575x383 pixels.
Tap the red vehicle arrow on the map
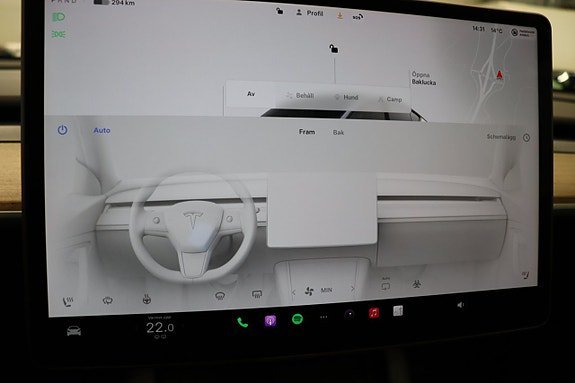click(x=499, y=75)
